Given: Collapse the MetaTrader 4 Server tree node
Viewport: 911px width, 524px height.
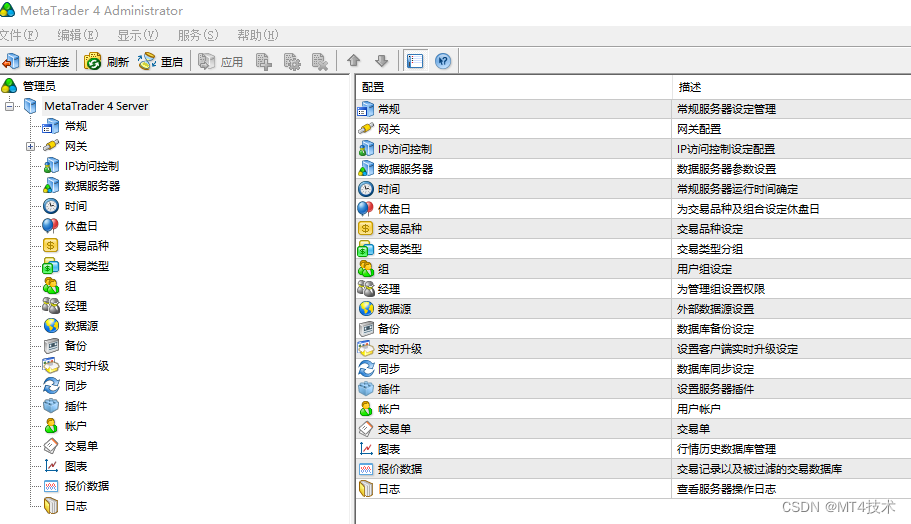Looking at the screenshot, I should coord(9,106).
